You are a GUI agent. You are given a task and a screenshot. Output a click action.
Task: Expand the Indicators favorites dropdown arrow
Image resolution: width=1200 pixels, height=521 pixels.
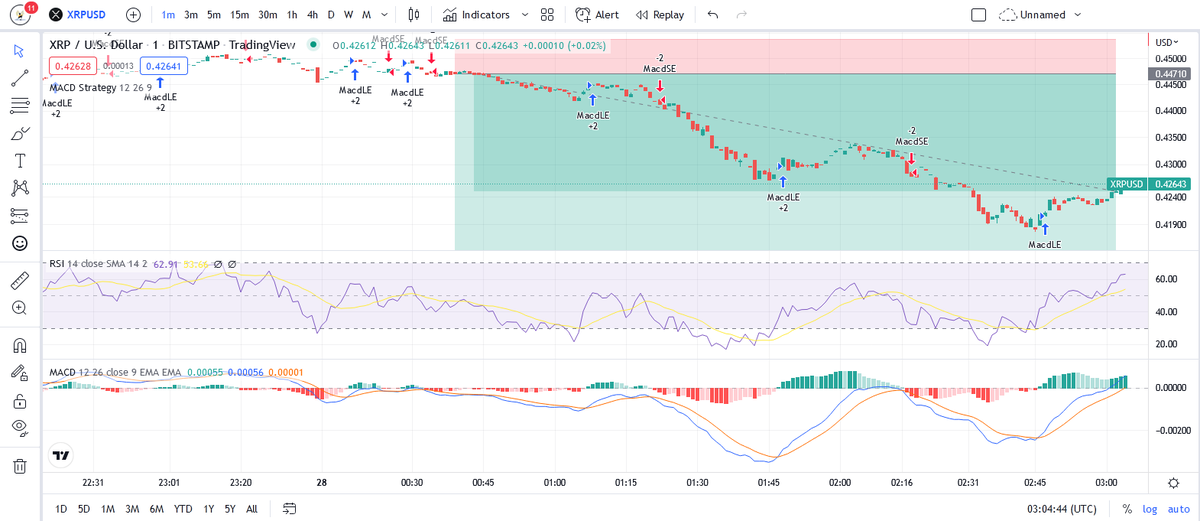click(523, 15)
